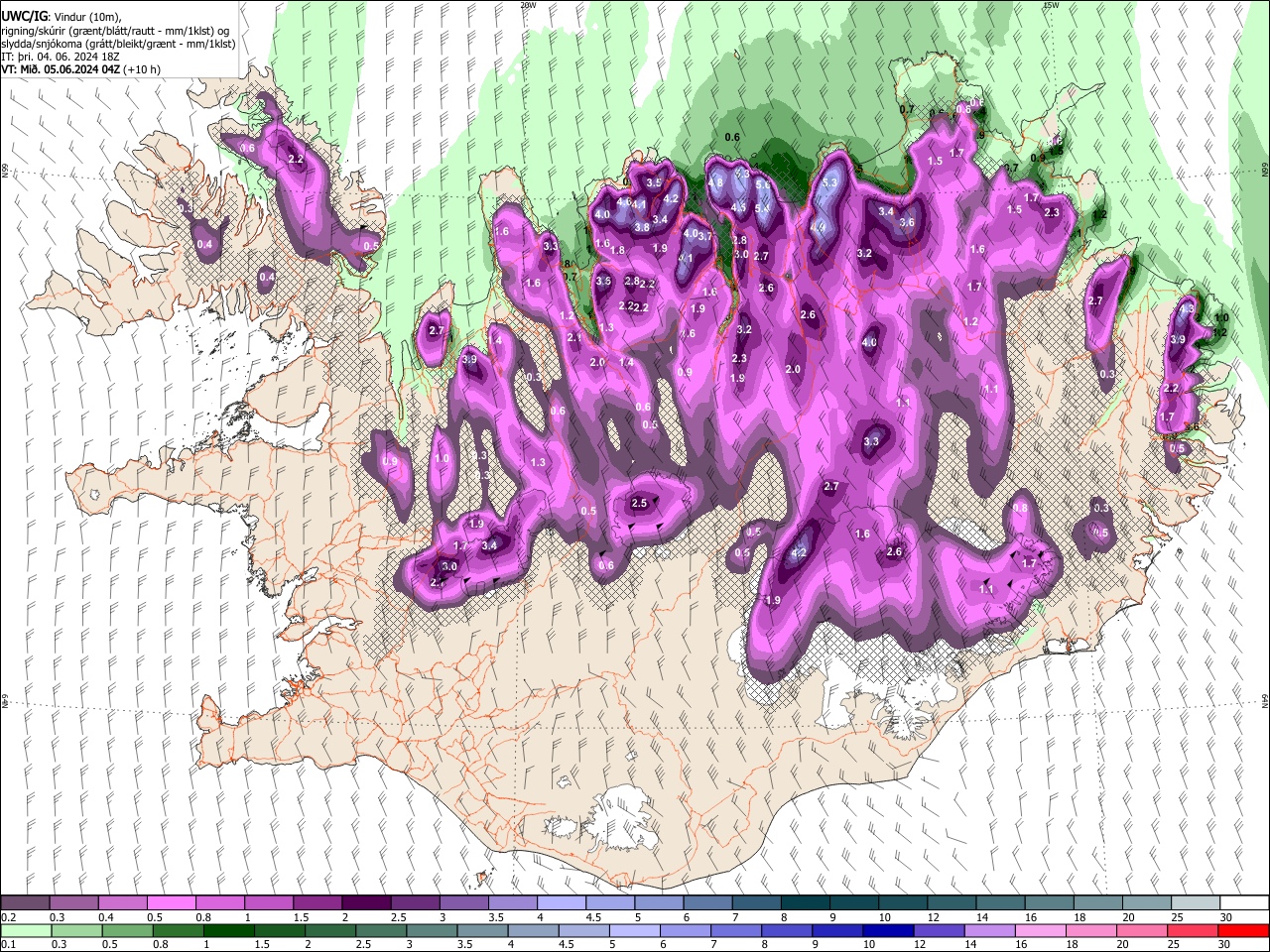Click the 4.3 value on the east coast
The height and width of the screenshot is (952, 1270).
click(1188, 309)
